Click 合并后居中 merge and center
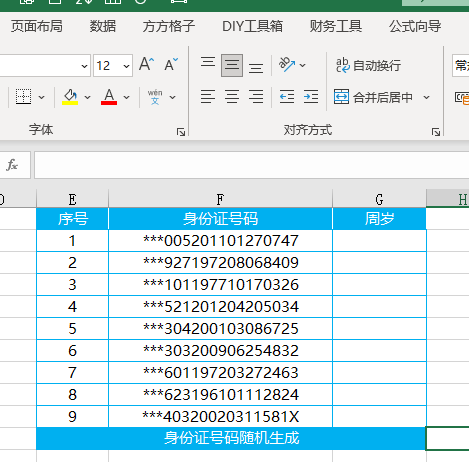This screenshot has width=469, height=462. (373, 97)
